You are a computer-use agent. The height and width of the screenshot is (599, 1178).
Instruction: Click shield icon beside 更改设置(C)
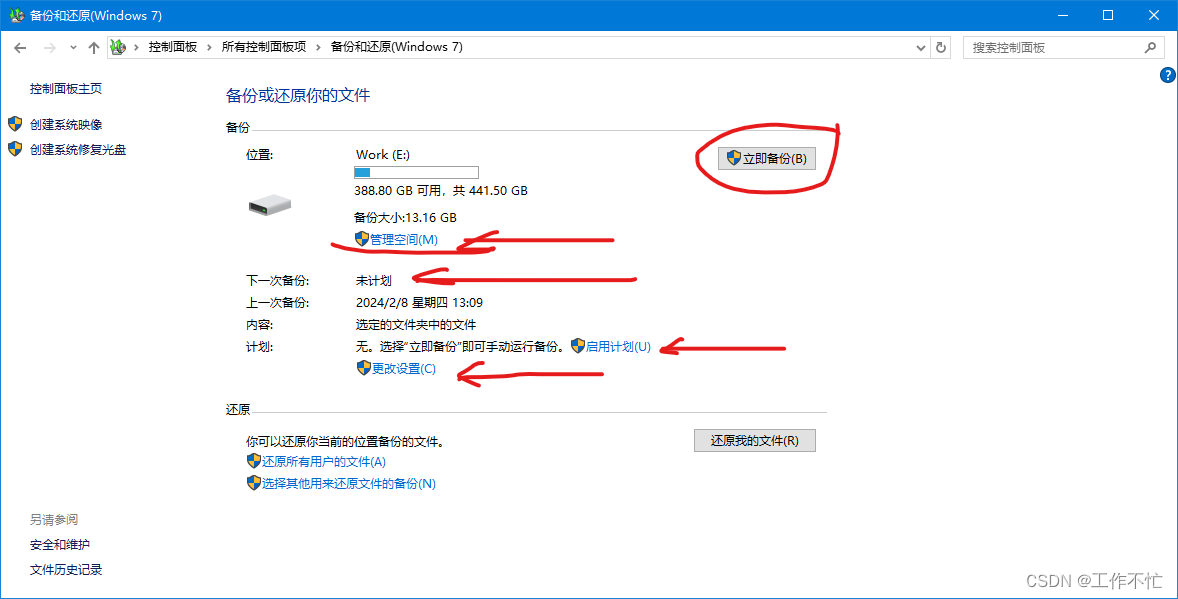364,368
